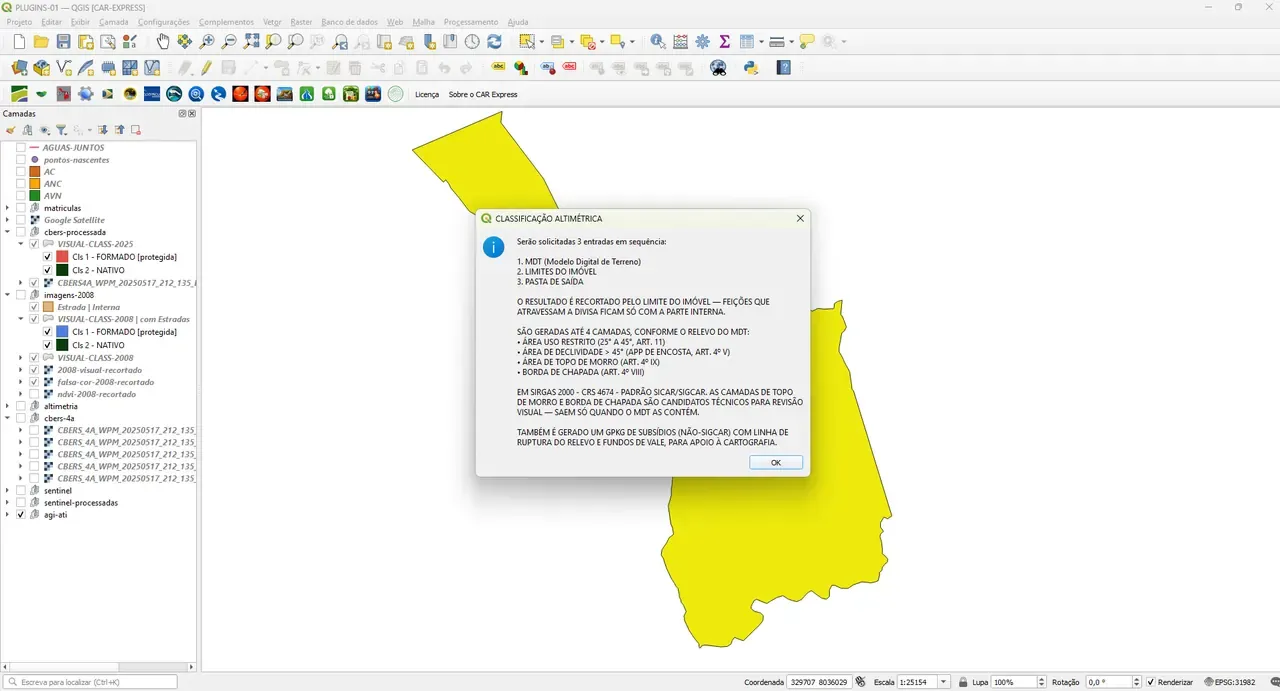Screen dimensions: 1280x691
Task: Click the Zoom Full extent icon
Action: tap(251, 42)
